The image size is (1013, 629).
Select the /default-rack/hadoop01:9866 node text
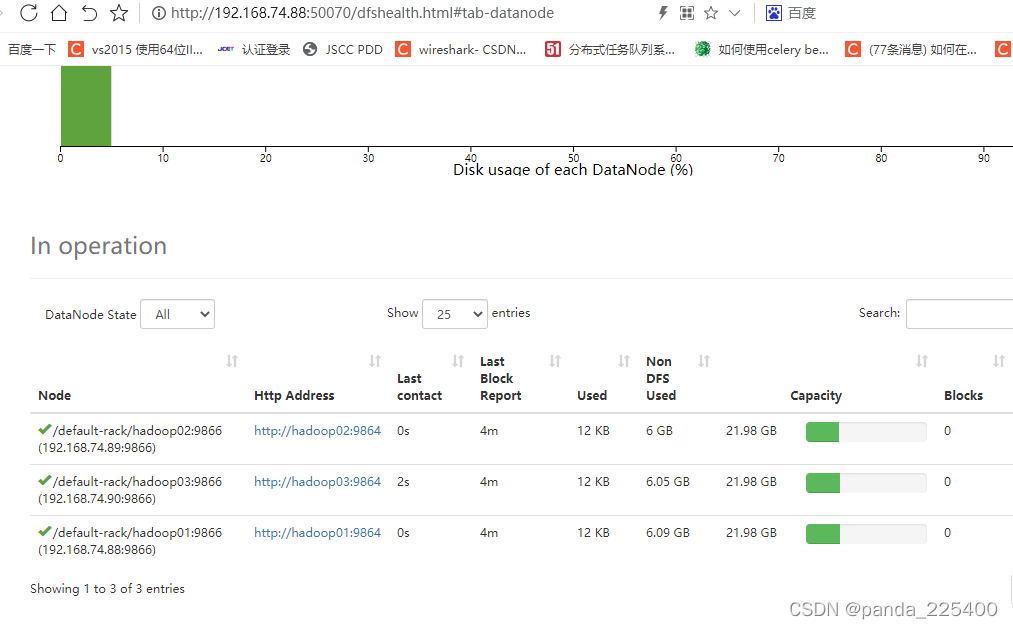[138, 533]
